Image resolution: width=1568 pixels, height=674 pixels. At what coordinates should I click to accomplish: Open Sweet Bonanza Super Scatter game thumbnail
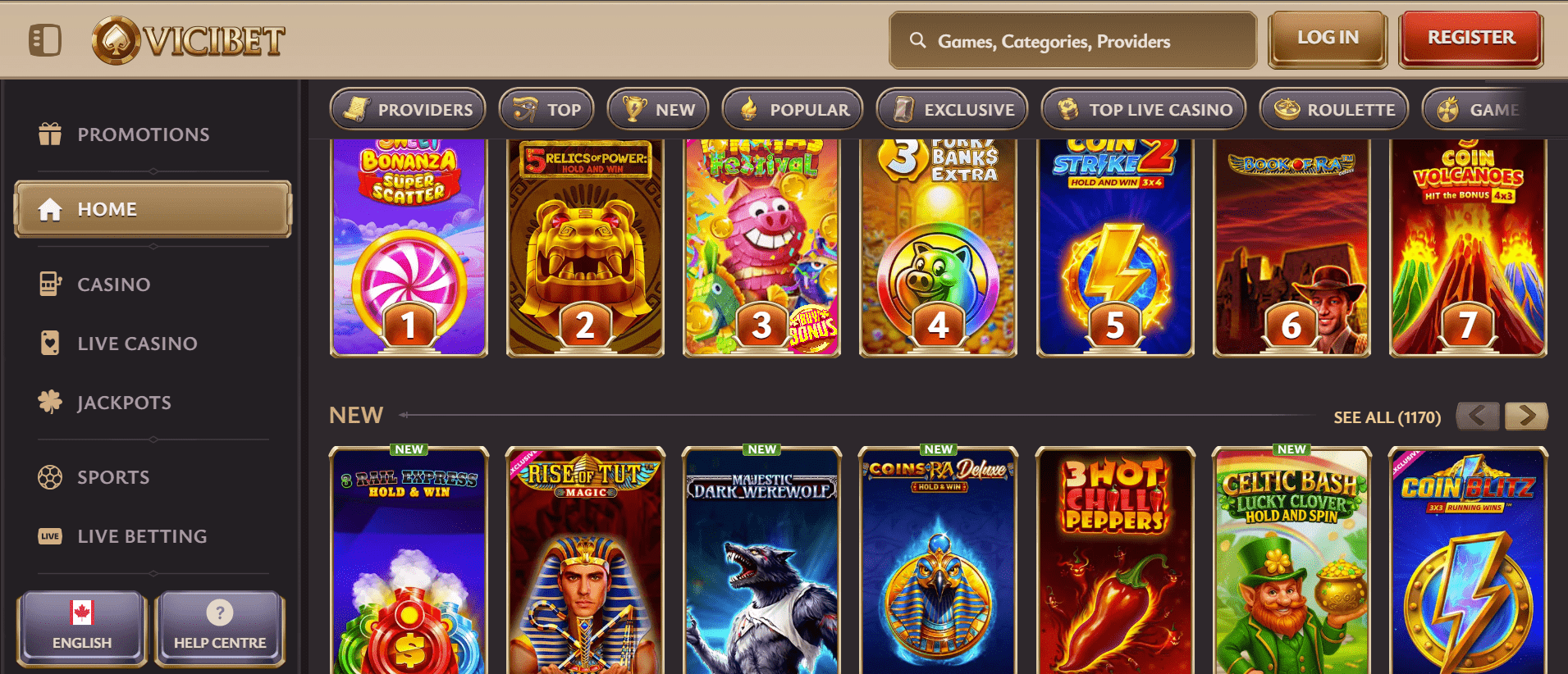click(x=409, y=248)
